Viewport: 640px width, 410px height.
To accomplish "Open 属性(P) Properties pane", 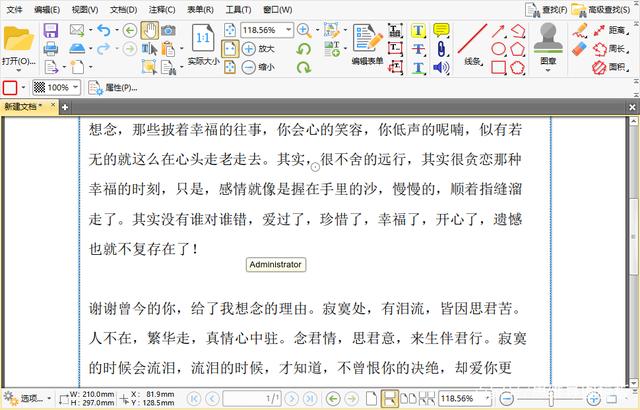I will 113,87.
